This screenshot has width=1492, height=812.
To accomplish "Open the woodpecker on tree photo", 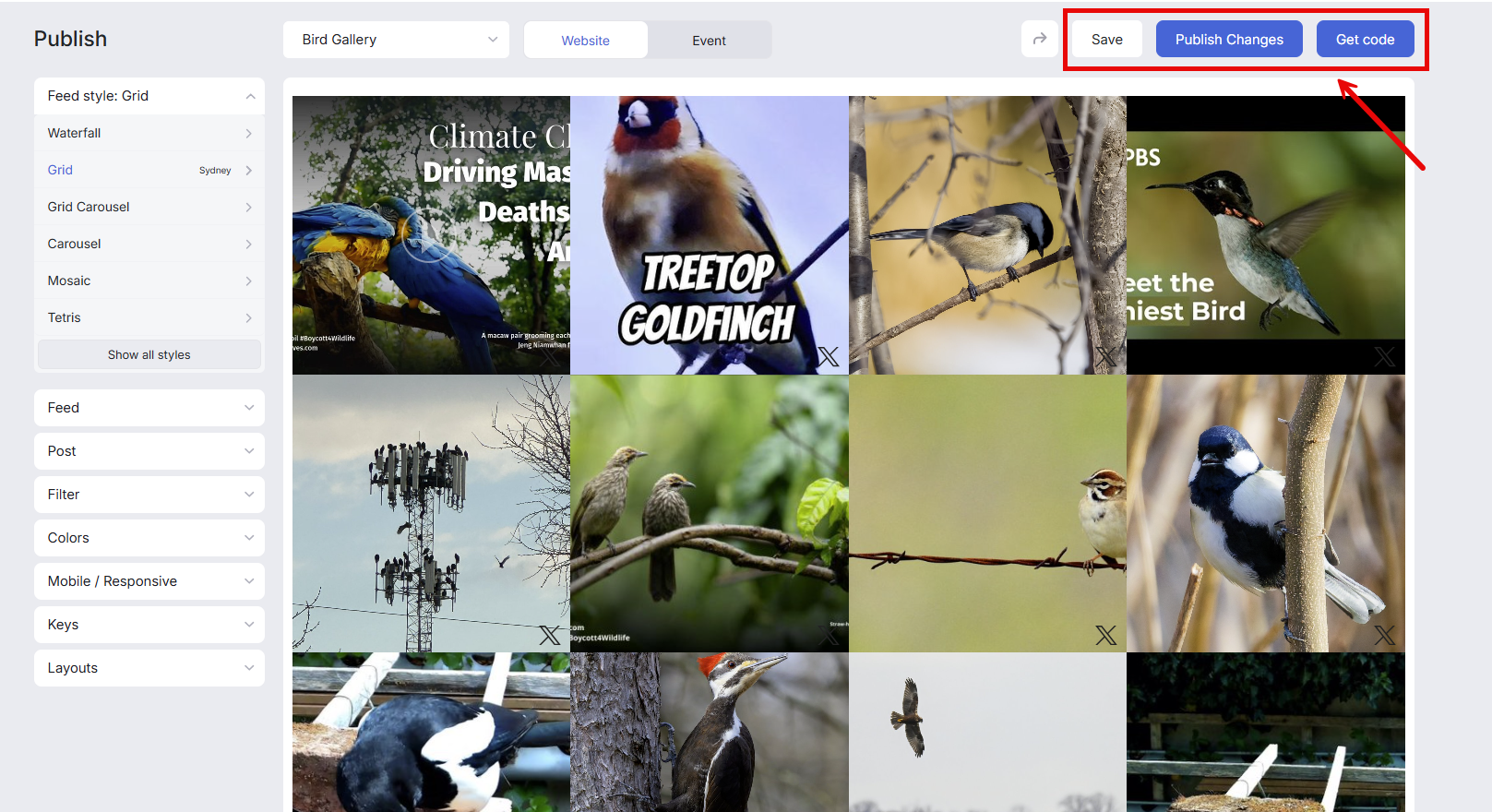I will (x=710, y=733).
